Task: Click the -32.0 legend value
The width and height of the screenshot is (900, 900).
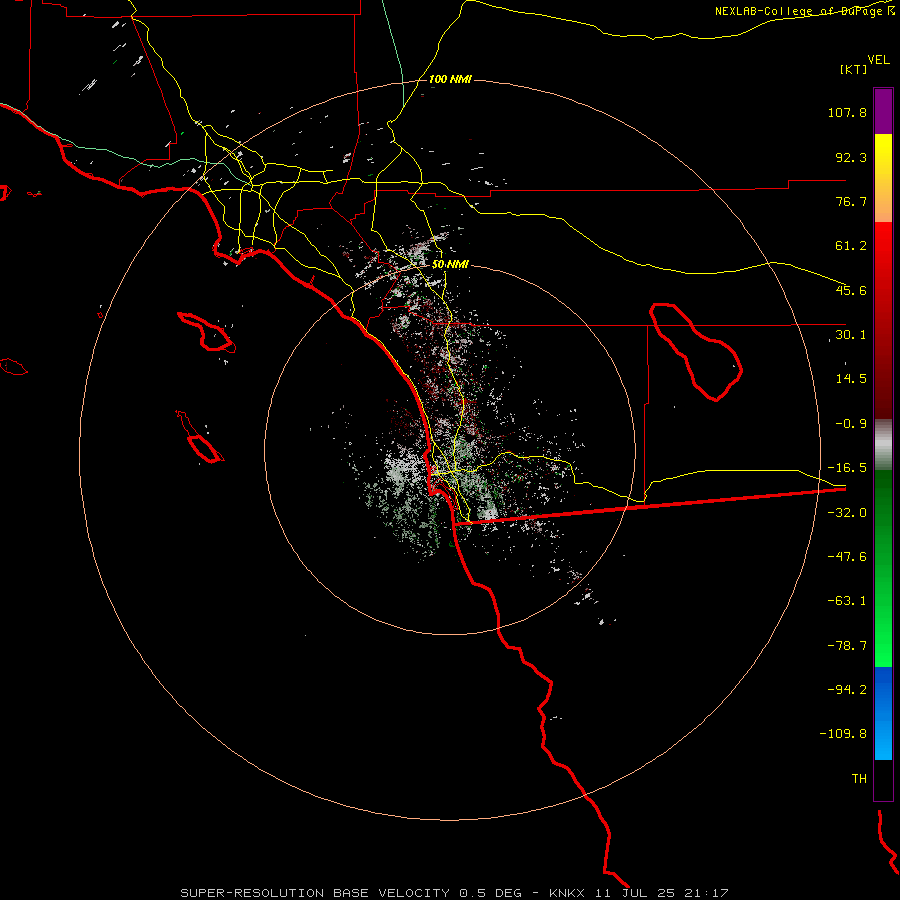Action: [847, 513]
